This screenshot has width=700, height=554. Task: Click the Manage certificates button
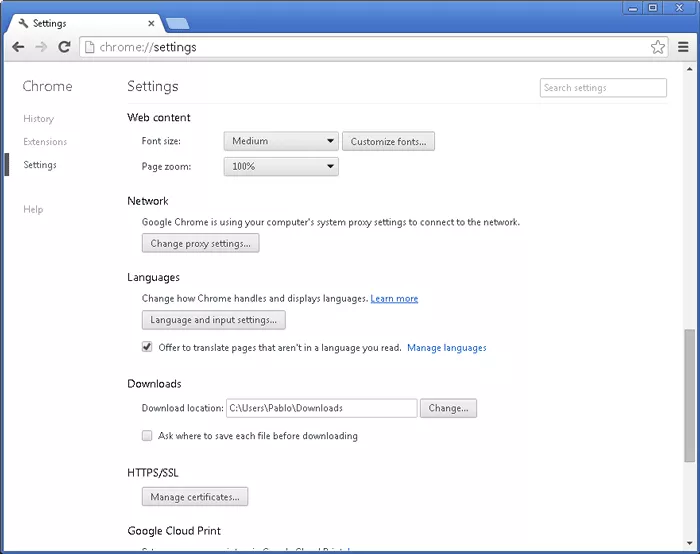click(x=195, y=497)
